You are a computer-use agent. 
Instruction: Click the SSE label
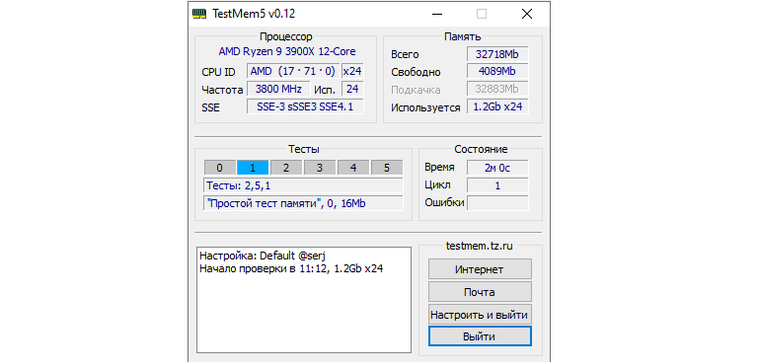(x=210, y=108)
